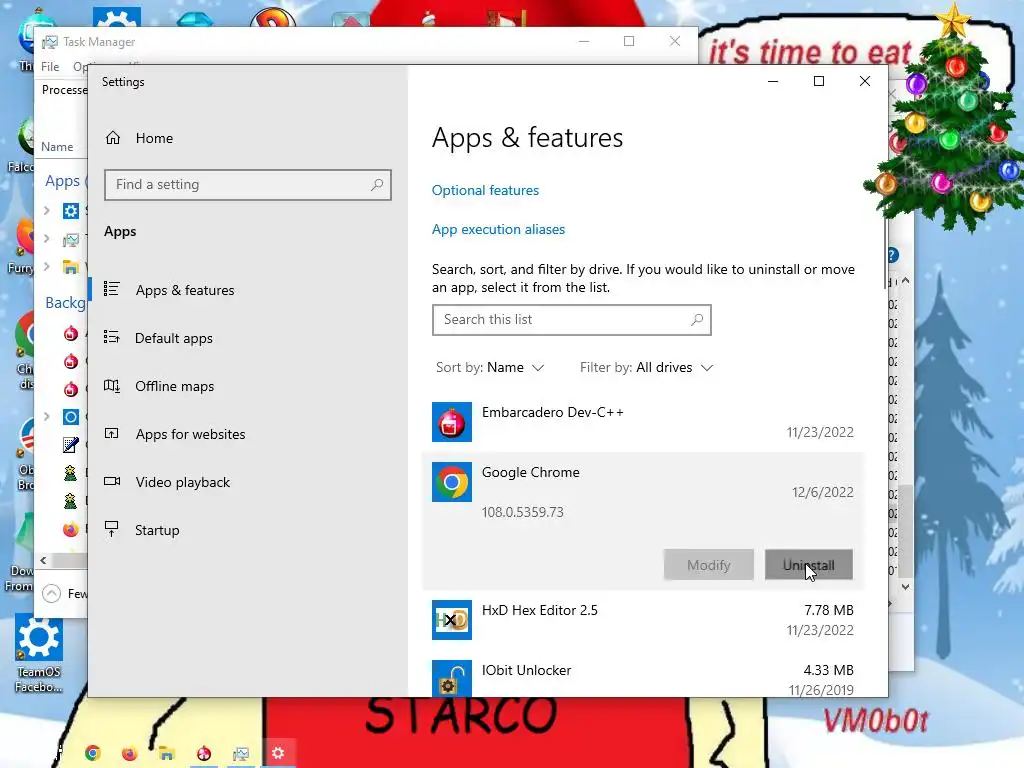1024x768 pixels.
Task: Click the Name column in Task Manager
Action: click(x=57, y=147)
